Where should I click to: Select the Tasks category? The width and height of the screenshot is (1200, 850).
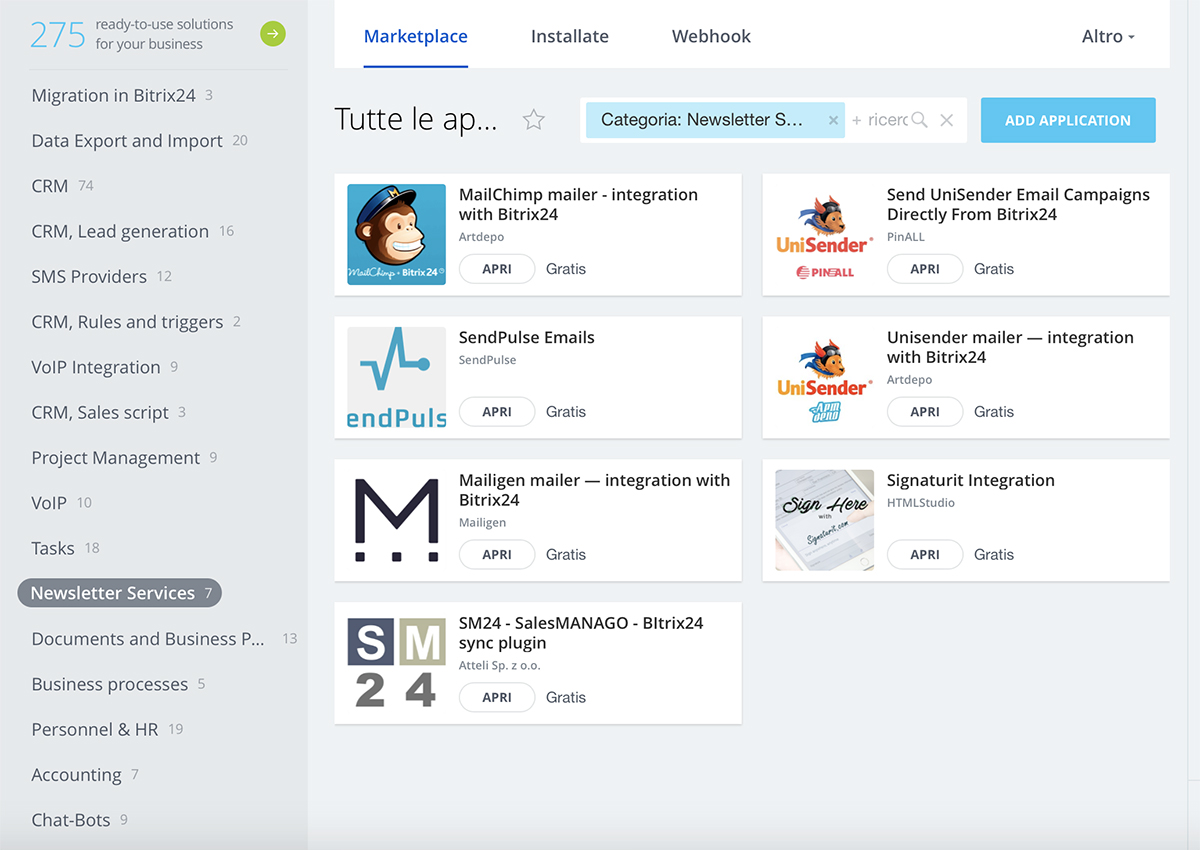click(65, 548)
